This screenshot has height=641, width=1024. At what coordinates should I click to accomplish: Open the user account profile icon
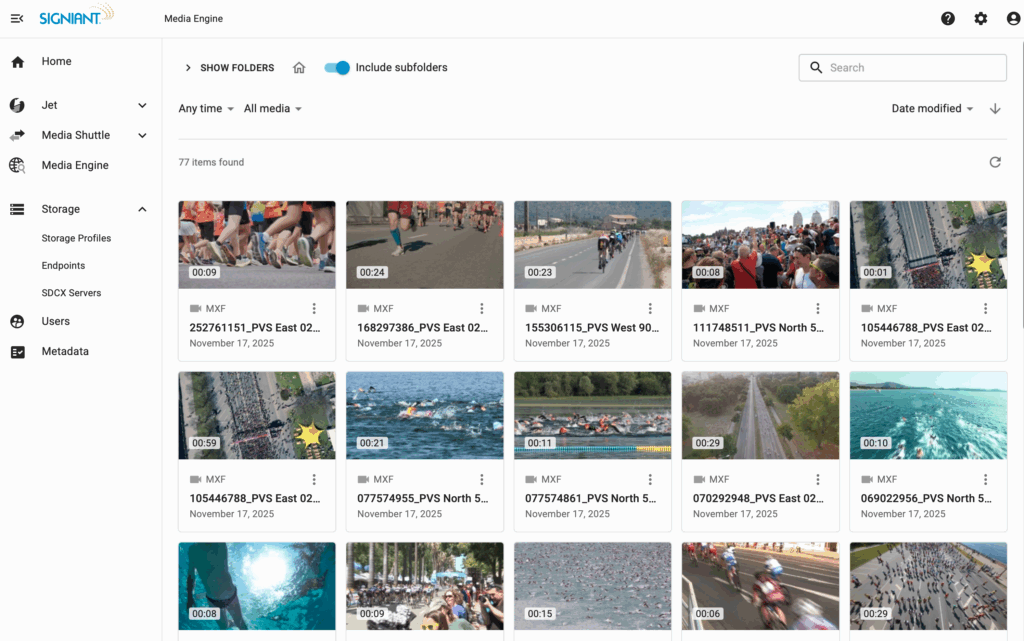(x=1013, y=19)
